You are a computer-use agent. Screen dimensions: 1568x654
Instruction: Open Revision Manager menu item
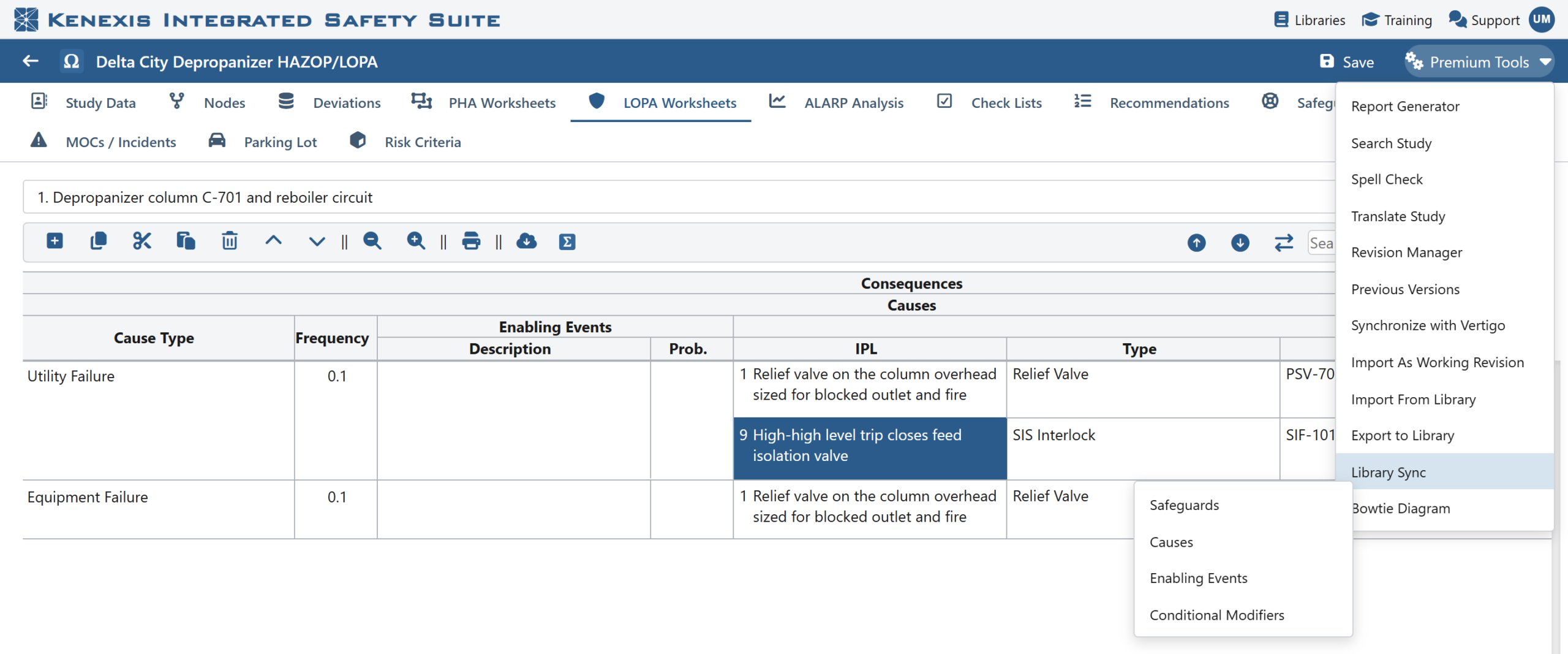pos(1445,252)
